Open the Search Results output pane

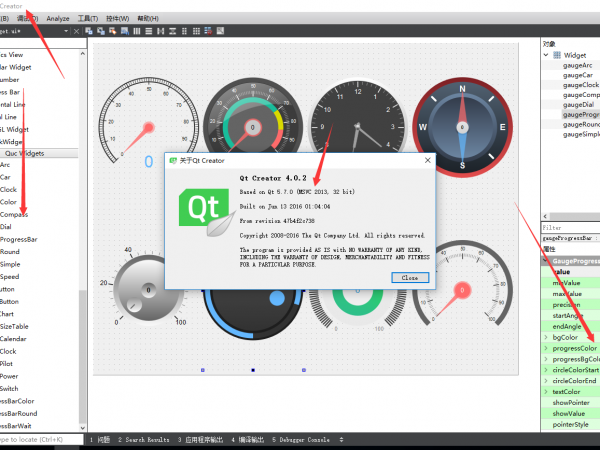click(x=145, y=439)
